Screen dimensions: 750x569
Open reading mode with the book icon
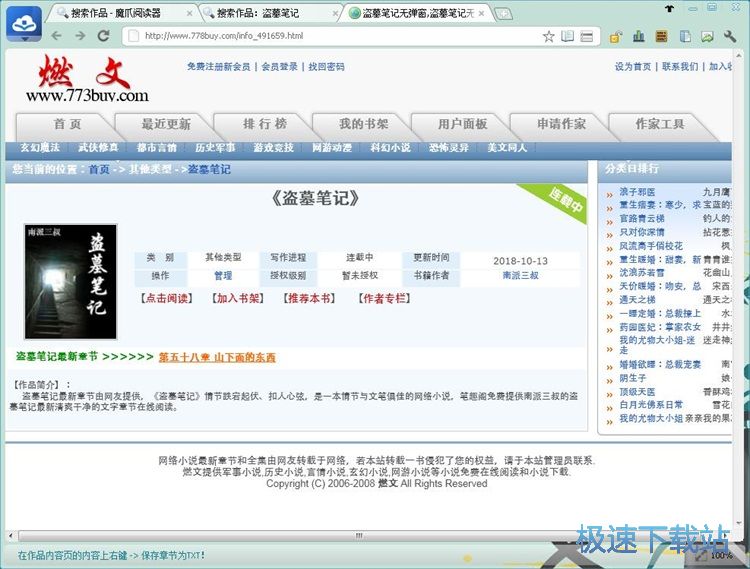coord(567,36)
